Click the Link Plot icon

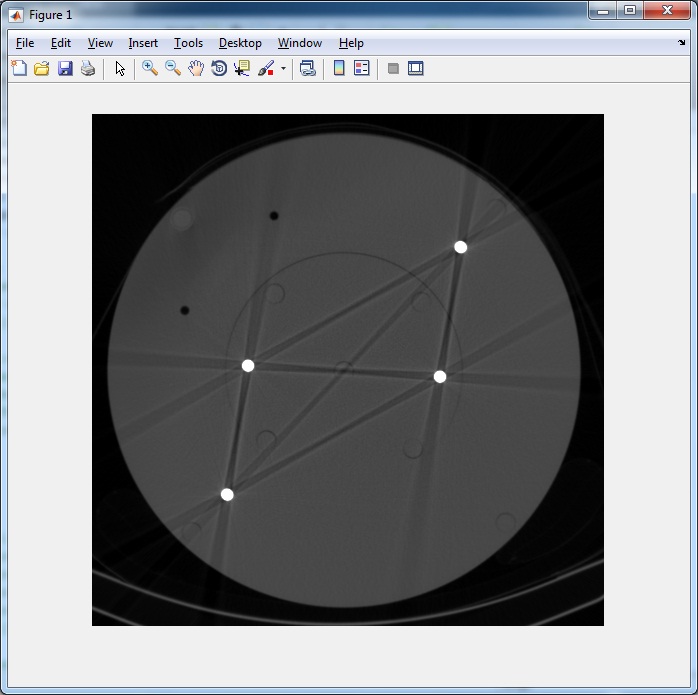(x=308, y=69)
